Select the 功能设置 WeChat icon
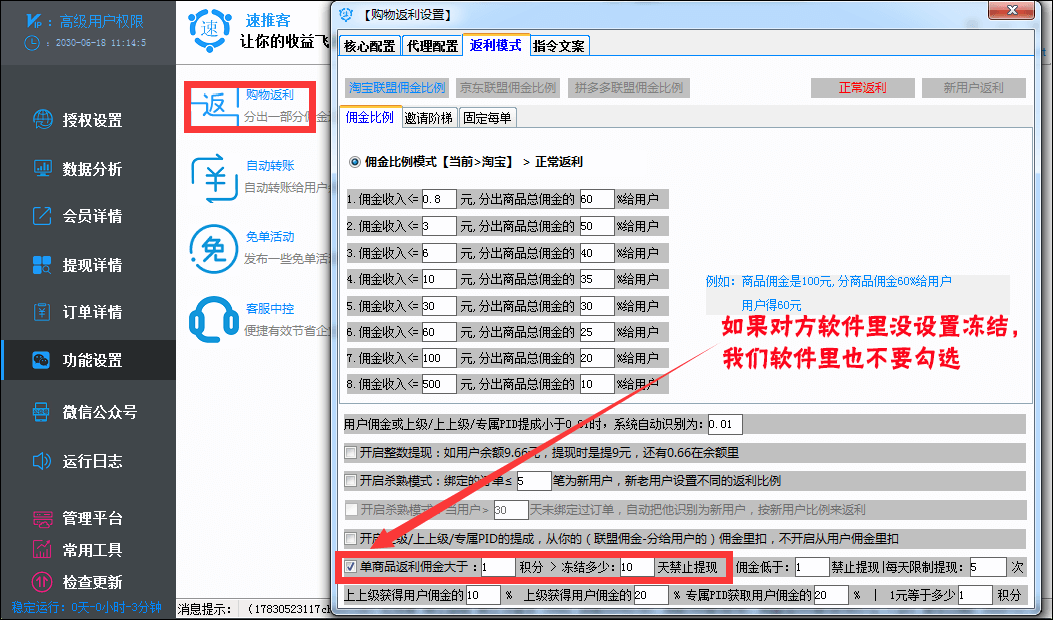 (42, 360)
